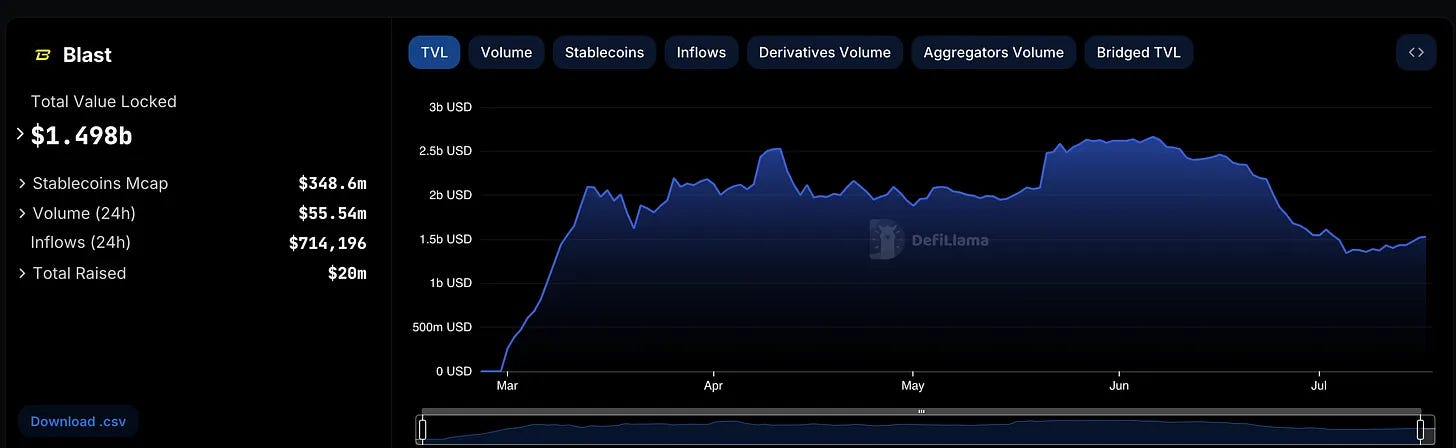Click the Apr label on the x-axis

[x=713, y=385]
